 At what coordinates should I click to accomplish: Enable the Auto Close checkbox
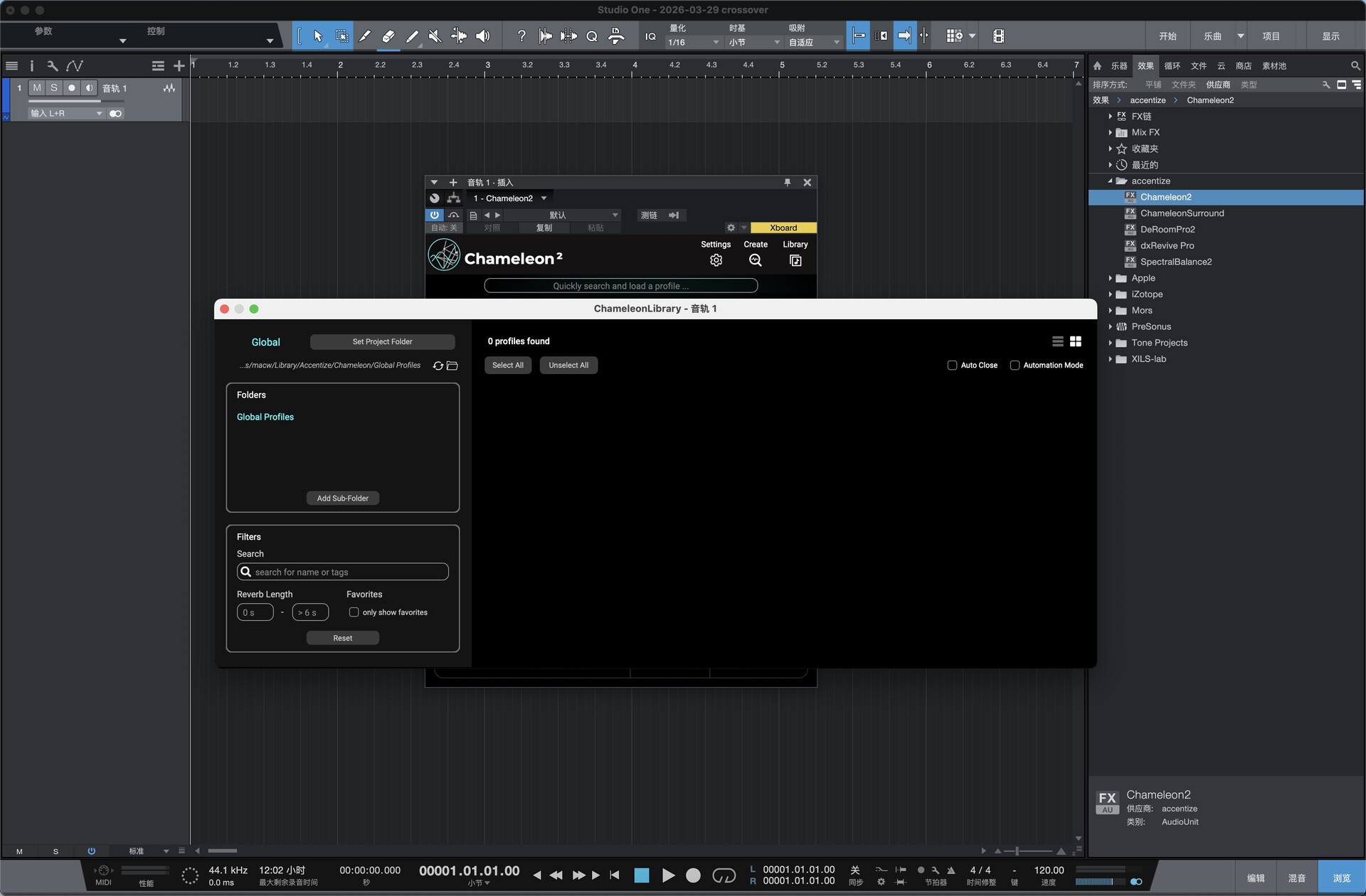(952, 366)
